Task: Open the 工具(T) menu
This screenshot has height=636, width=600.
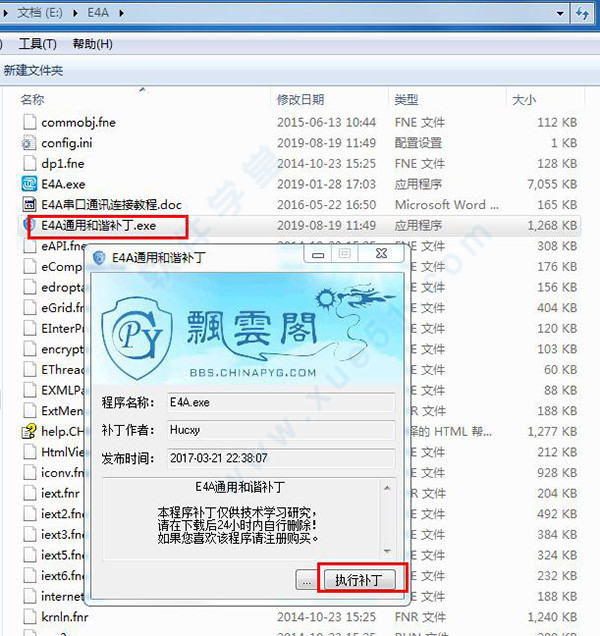Action: pyautogui.click(x=38, y=44)
